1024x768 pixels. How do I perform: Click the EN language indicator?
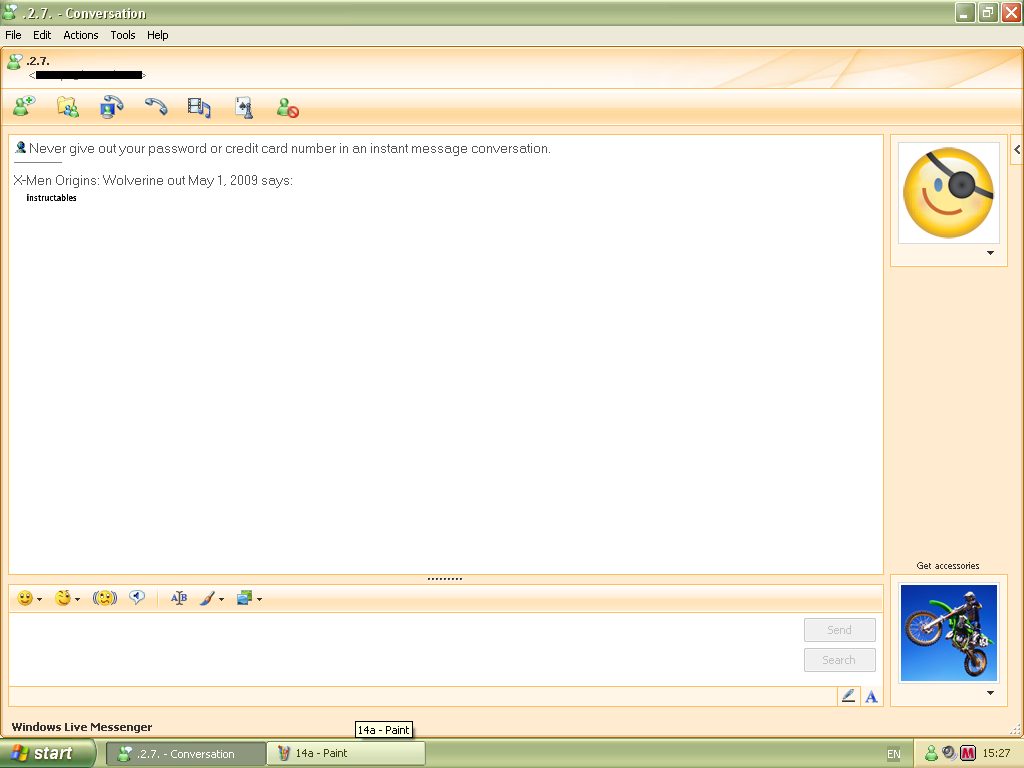(x=893, y=754)
